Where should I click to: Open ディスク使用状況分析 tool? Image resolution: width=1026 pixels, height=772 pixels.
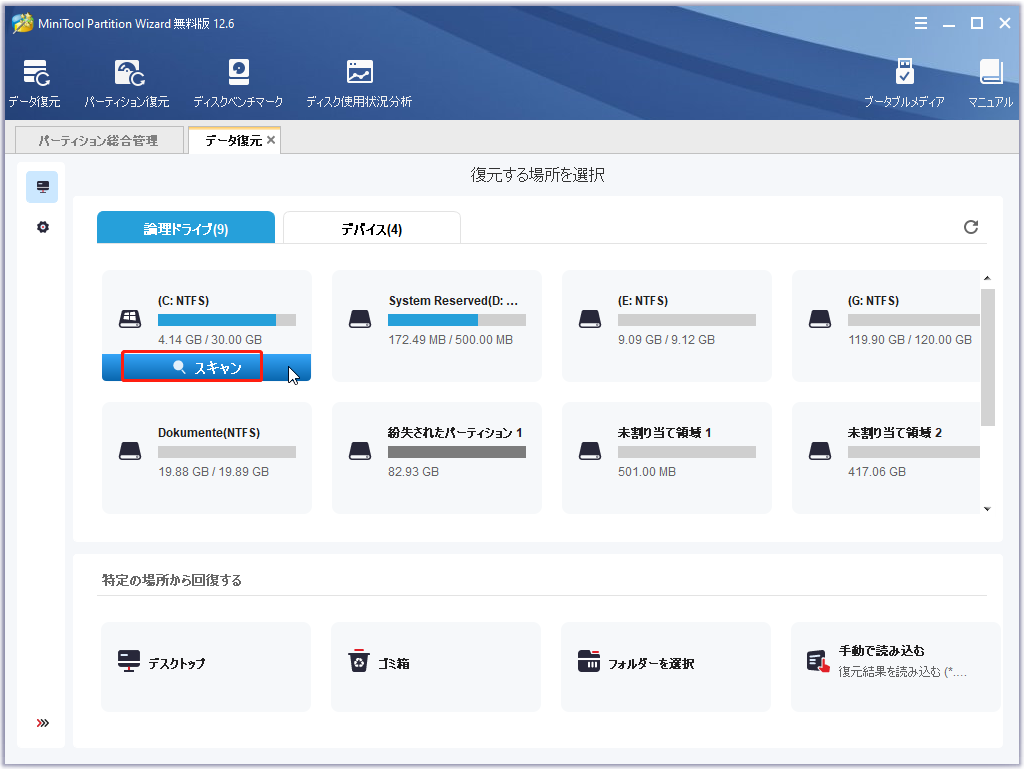359,82
